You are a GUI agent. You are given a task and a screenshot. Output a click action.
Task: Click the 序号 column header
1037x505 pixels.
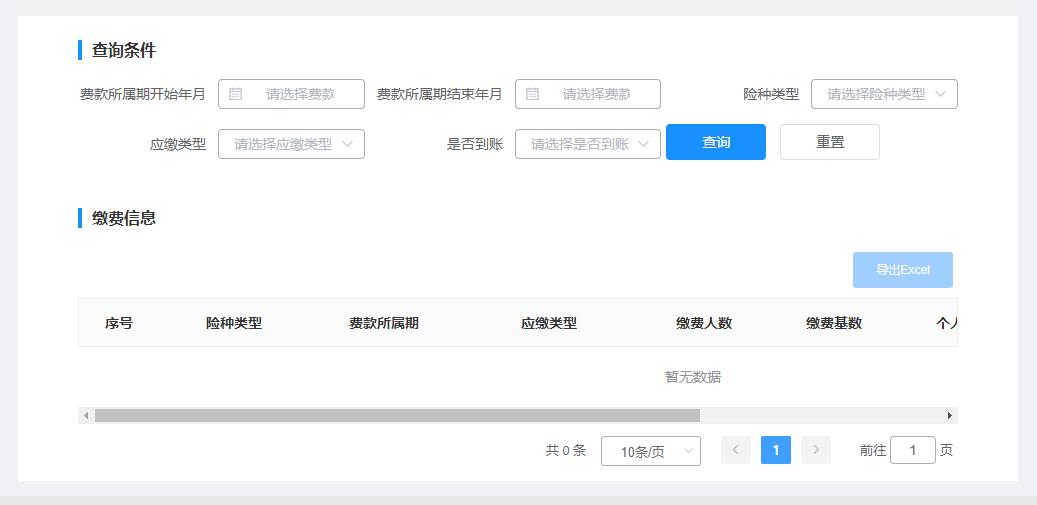[x=119, y=323]
